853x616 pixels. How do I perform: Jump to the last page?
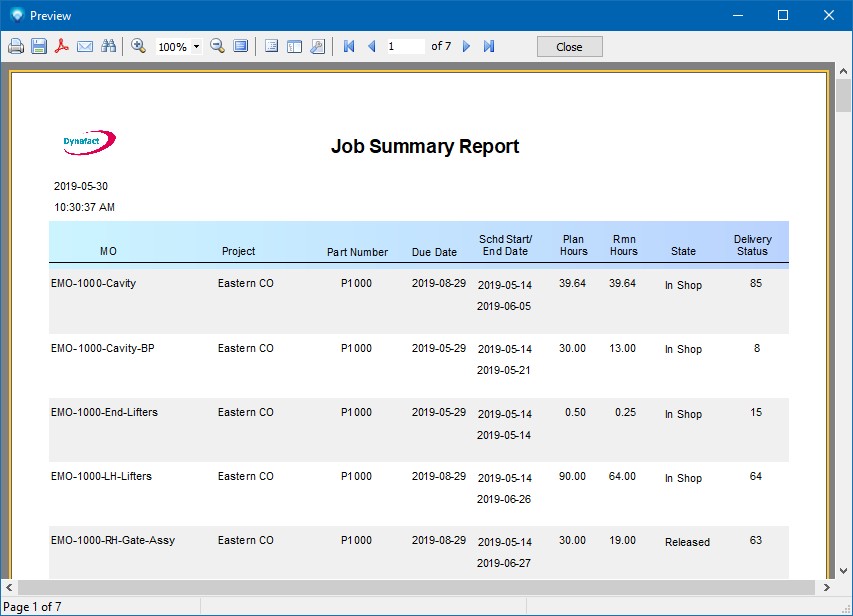click(x=489, y=47)
